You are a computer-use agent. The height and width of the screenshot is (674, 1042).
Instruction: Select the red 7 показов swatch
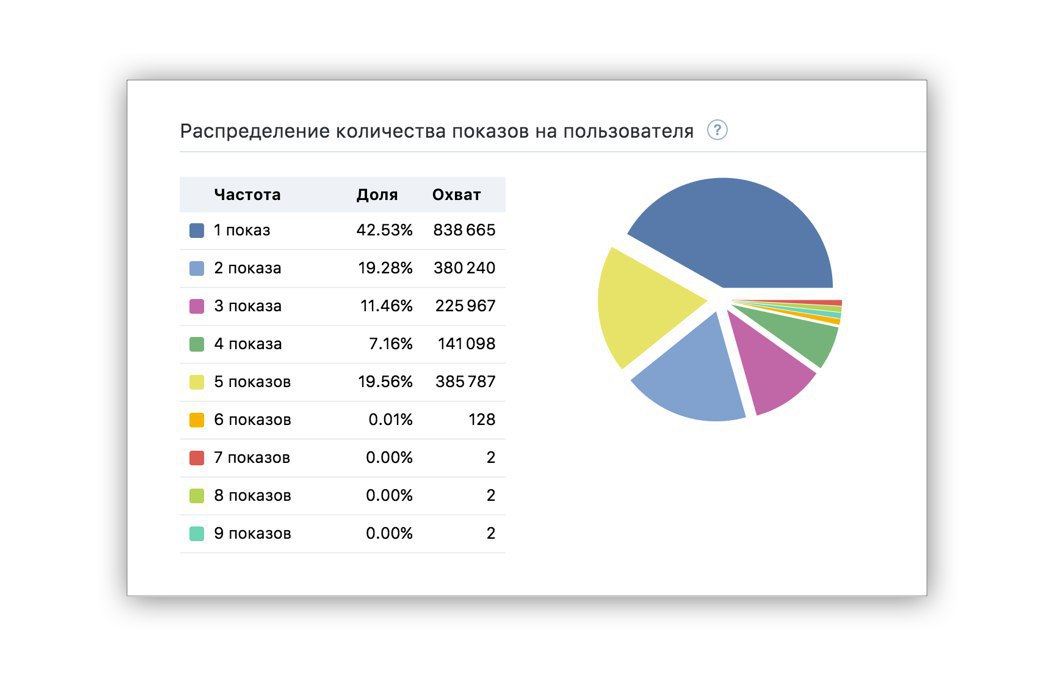coord(197,458)
